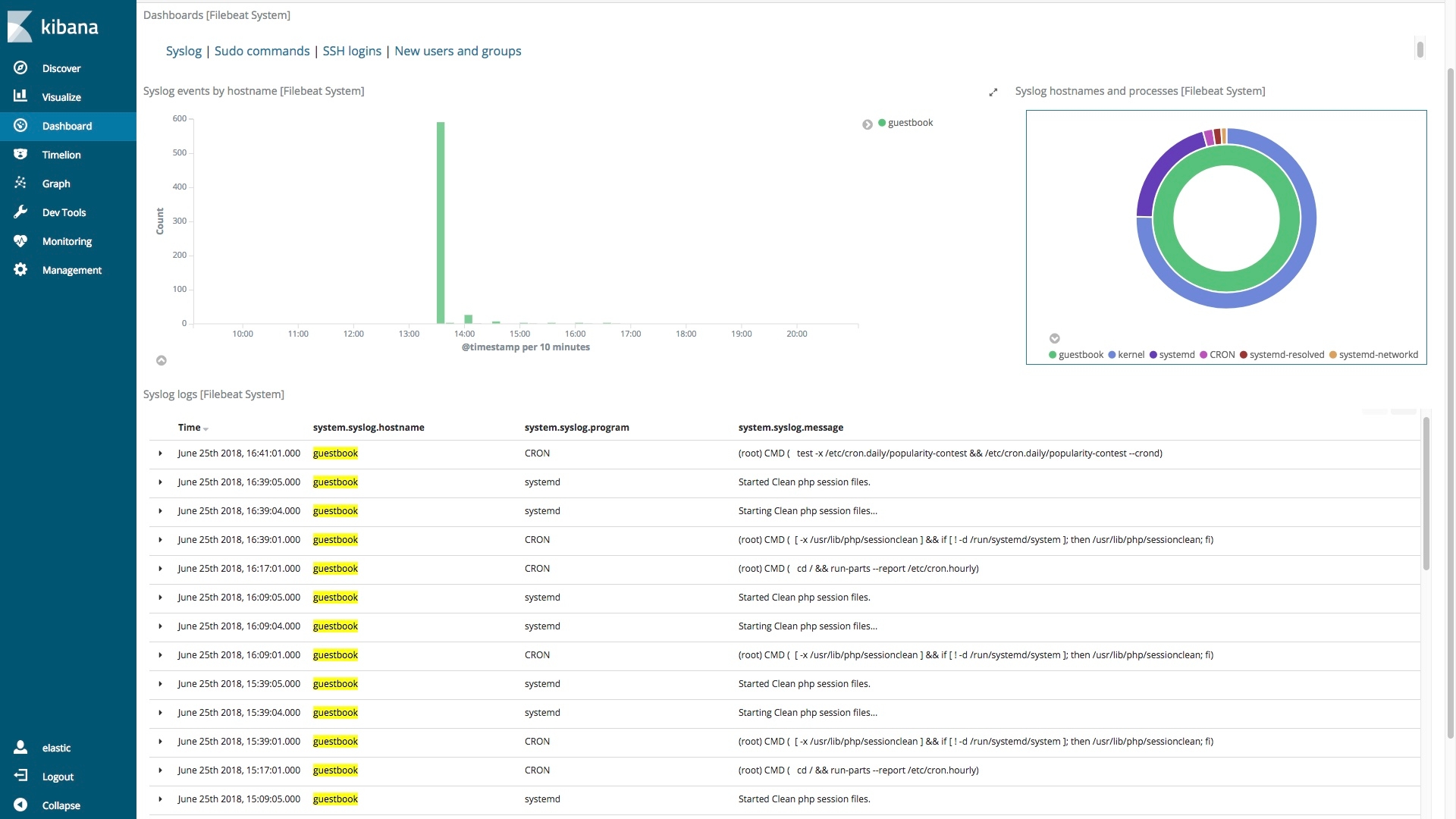Viewport: 1456px width, 819px height.
Task: Open Graph icon in sidebar
Action: pyautogui.click(x=20, y=183)
